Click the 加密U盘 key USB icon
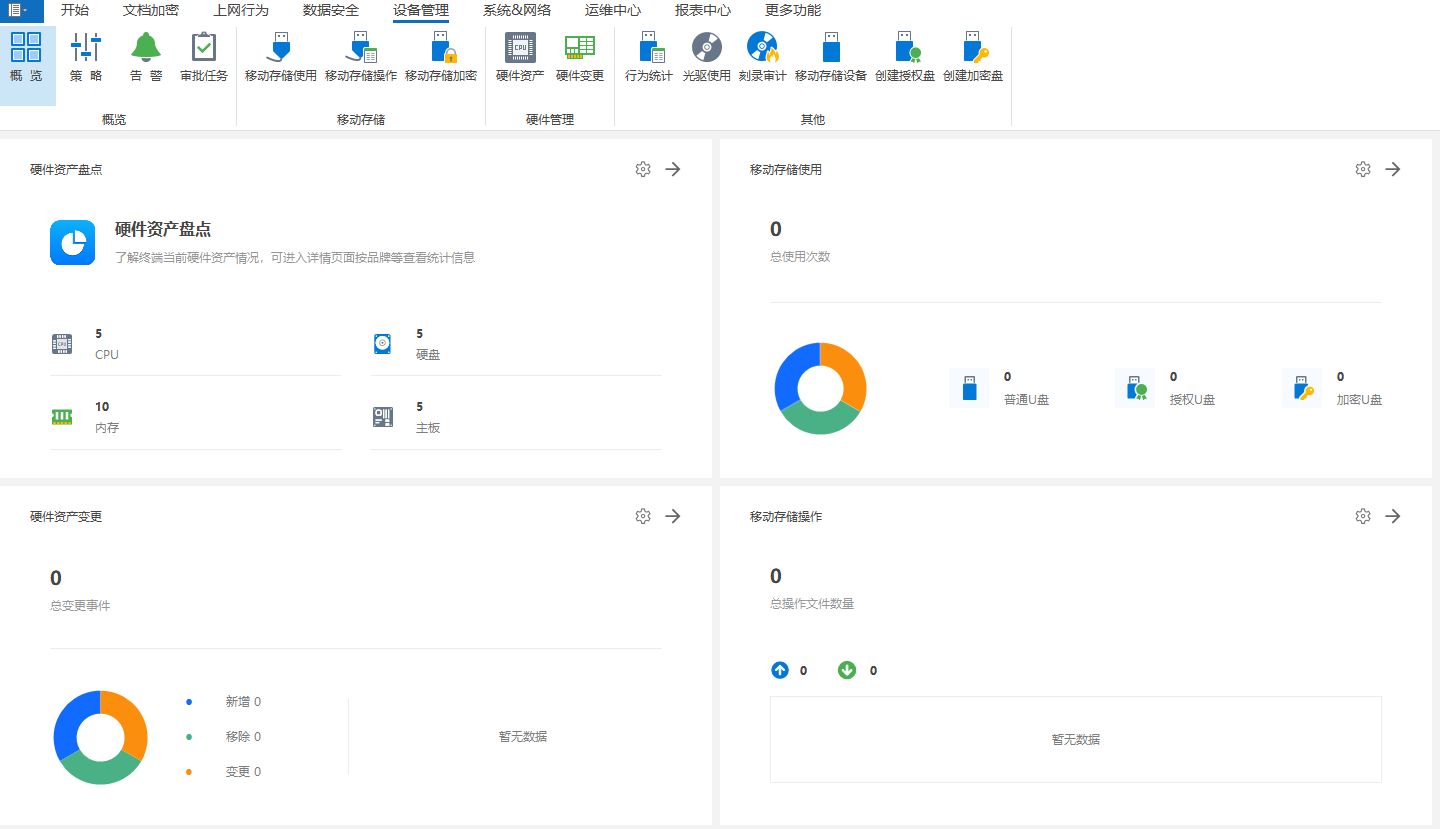Image resolution: width=1440 pixels, height=829 pixels. pos(1302,388)
